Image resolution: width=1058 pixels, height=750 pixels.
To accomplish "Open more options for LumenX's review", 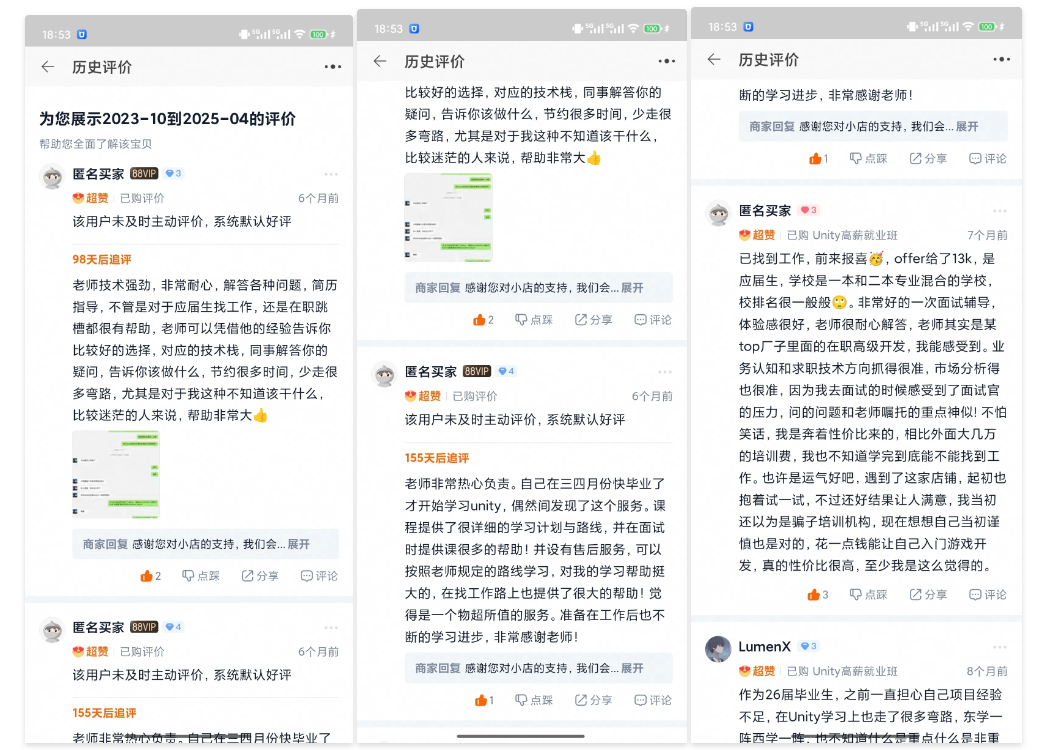I will click(999, 647).
